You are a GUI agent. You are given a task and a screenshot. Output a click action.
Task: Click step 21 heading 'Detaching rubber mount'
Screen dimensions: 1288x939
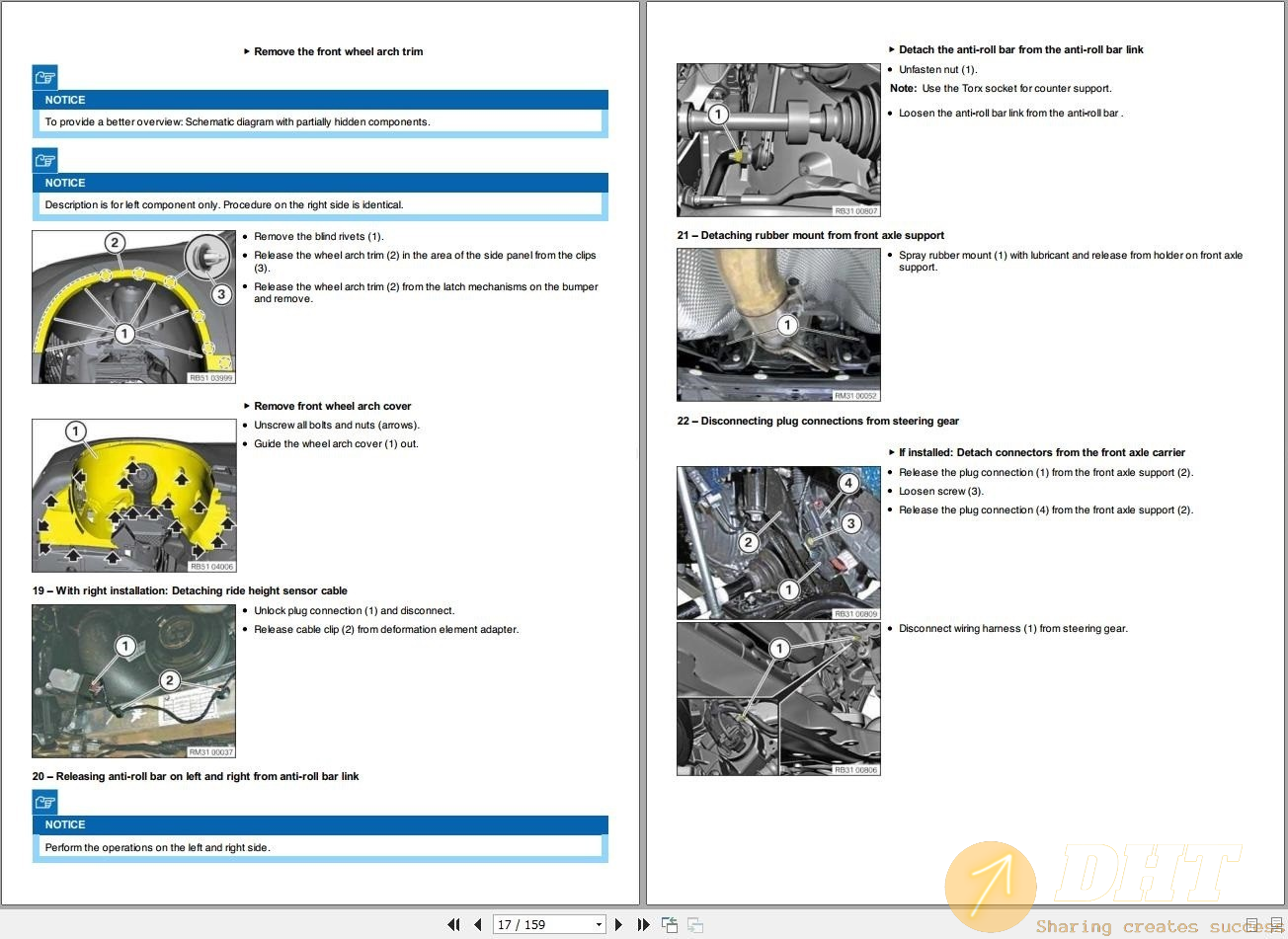pos(810,235)
